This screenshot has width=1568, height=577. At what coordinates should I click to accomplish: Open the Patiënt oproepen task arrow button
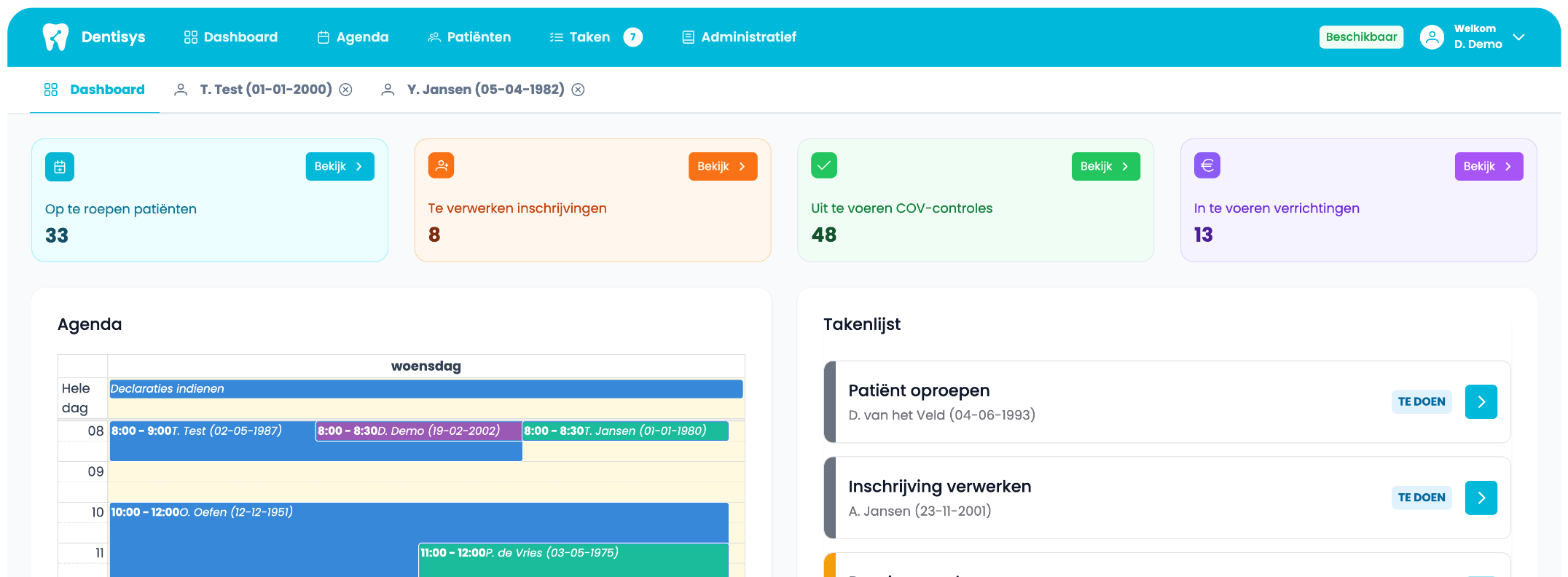[1481, 401]
